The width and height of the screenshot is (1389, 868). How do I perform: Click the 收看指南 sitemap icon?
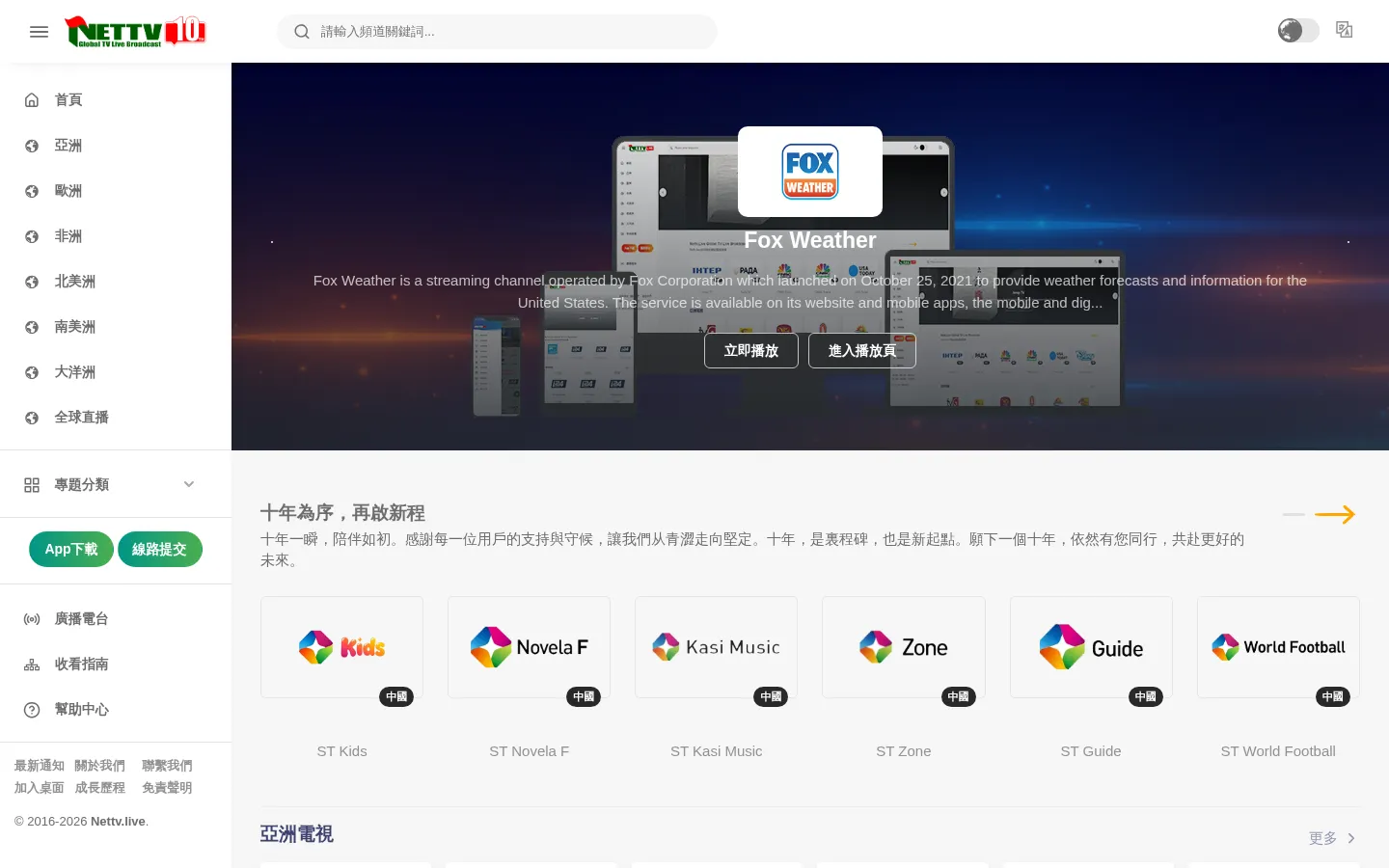pyautogui.click(x=32, y=665)
